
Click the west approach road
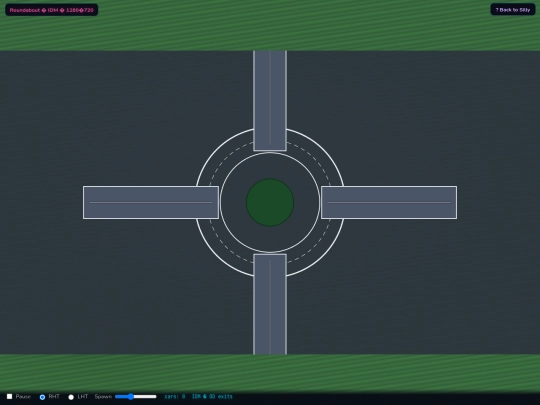[151, 202]
